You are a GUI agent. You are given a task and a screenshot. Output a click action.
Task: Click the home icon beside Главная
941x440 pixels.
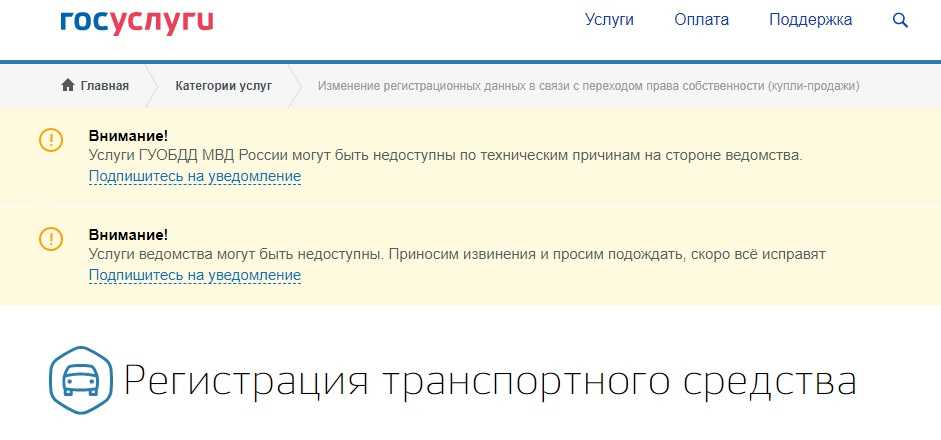point(68,85)
